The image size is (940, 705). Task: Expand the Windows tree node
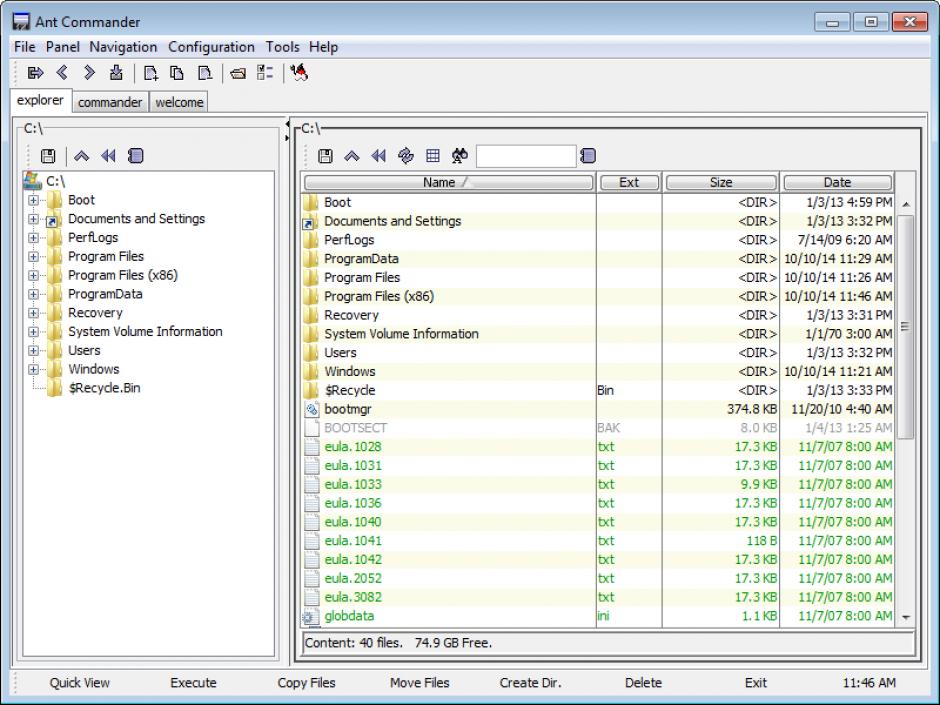tap(34, 369)
